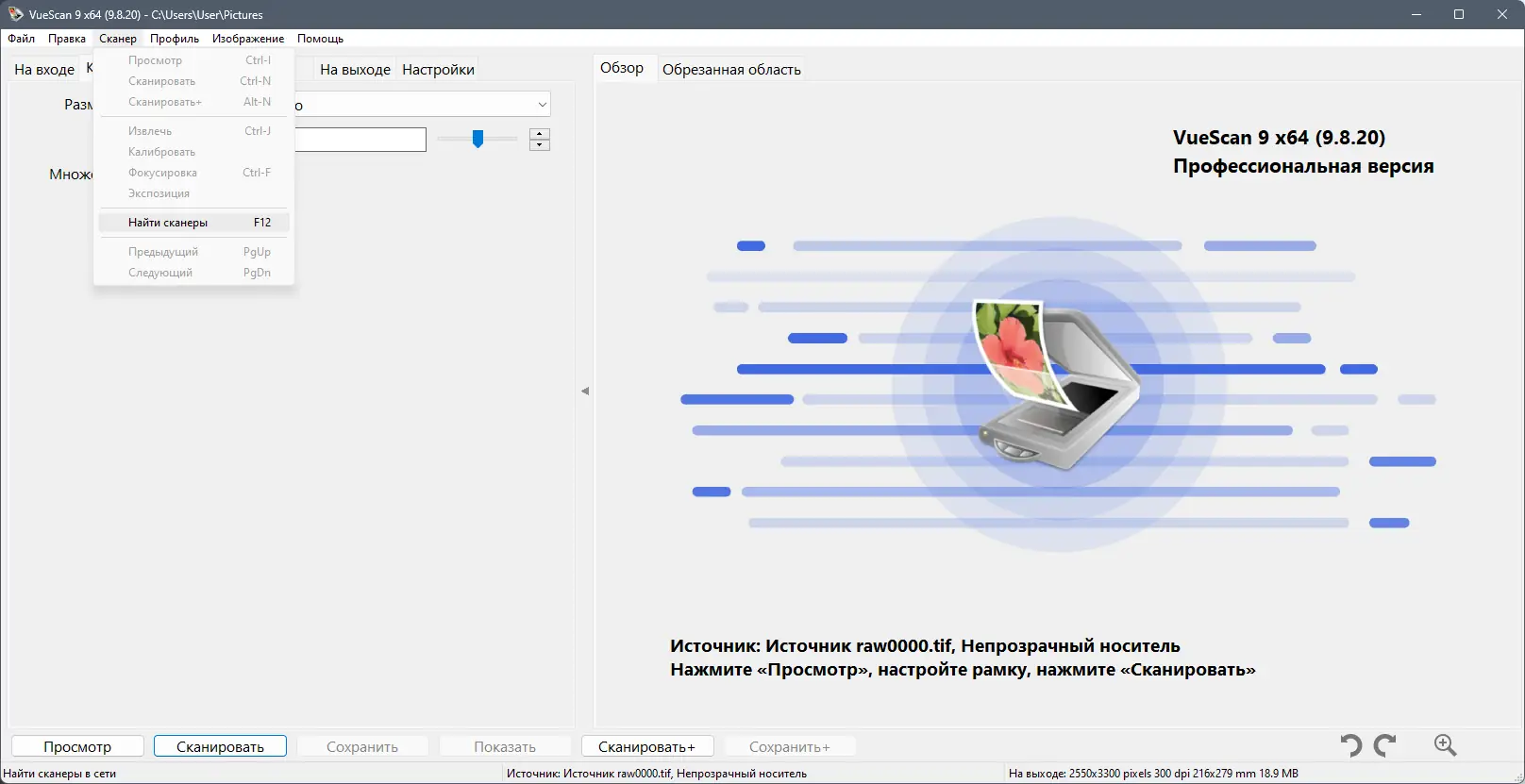Viewport: 1525px width, 784px height.
Task: Click the blue slider handle
Action: (478, 139)
